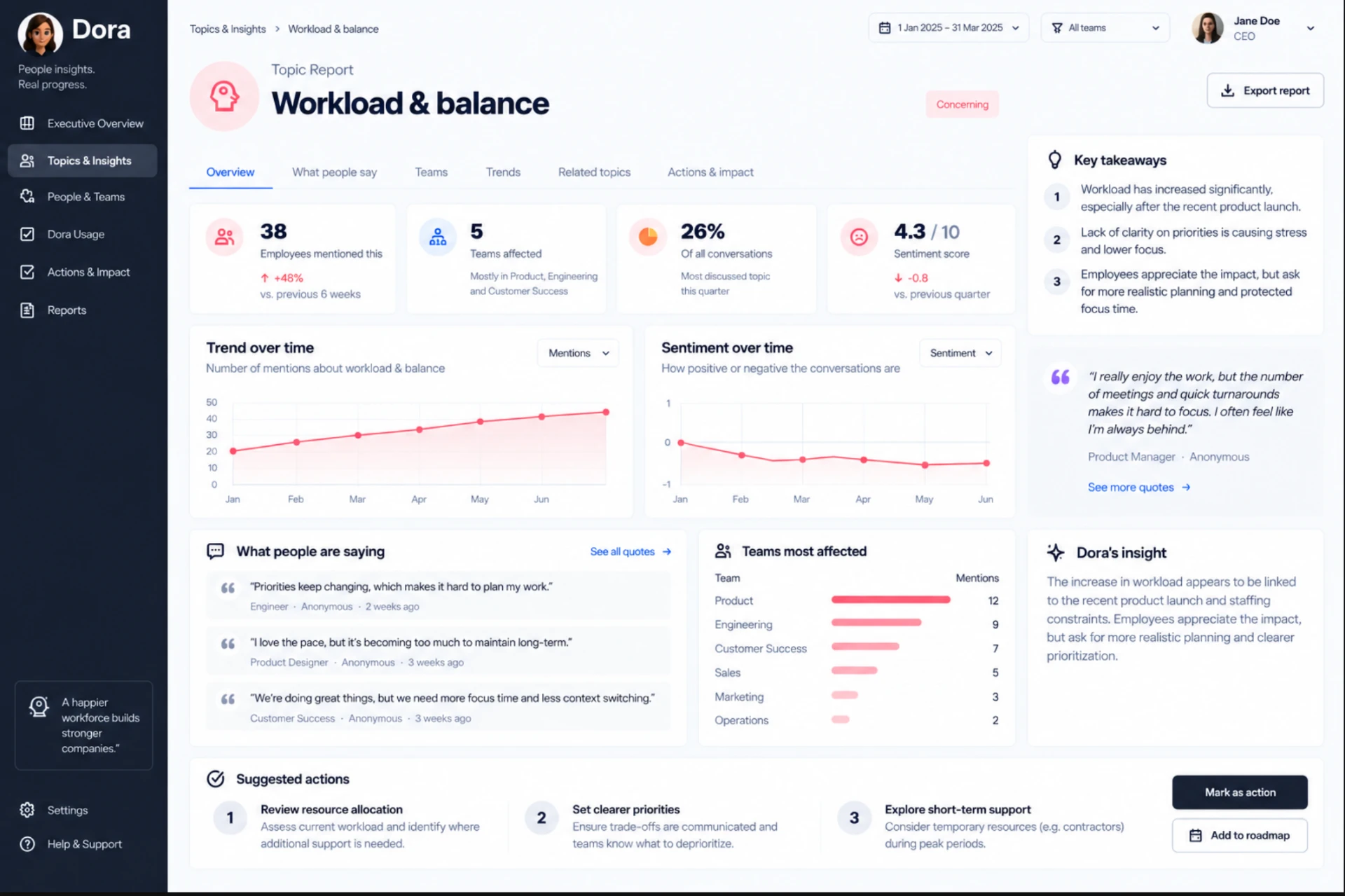The height and width of the screenshot is (896, 1345).
Task: Switch to the What people say tab
Action: 334,172
